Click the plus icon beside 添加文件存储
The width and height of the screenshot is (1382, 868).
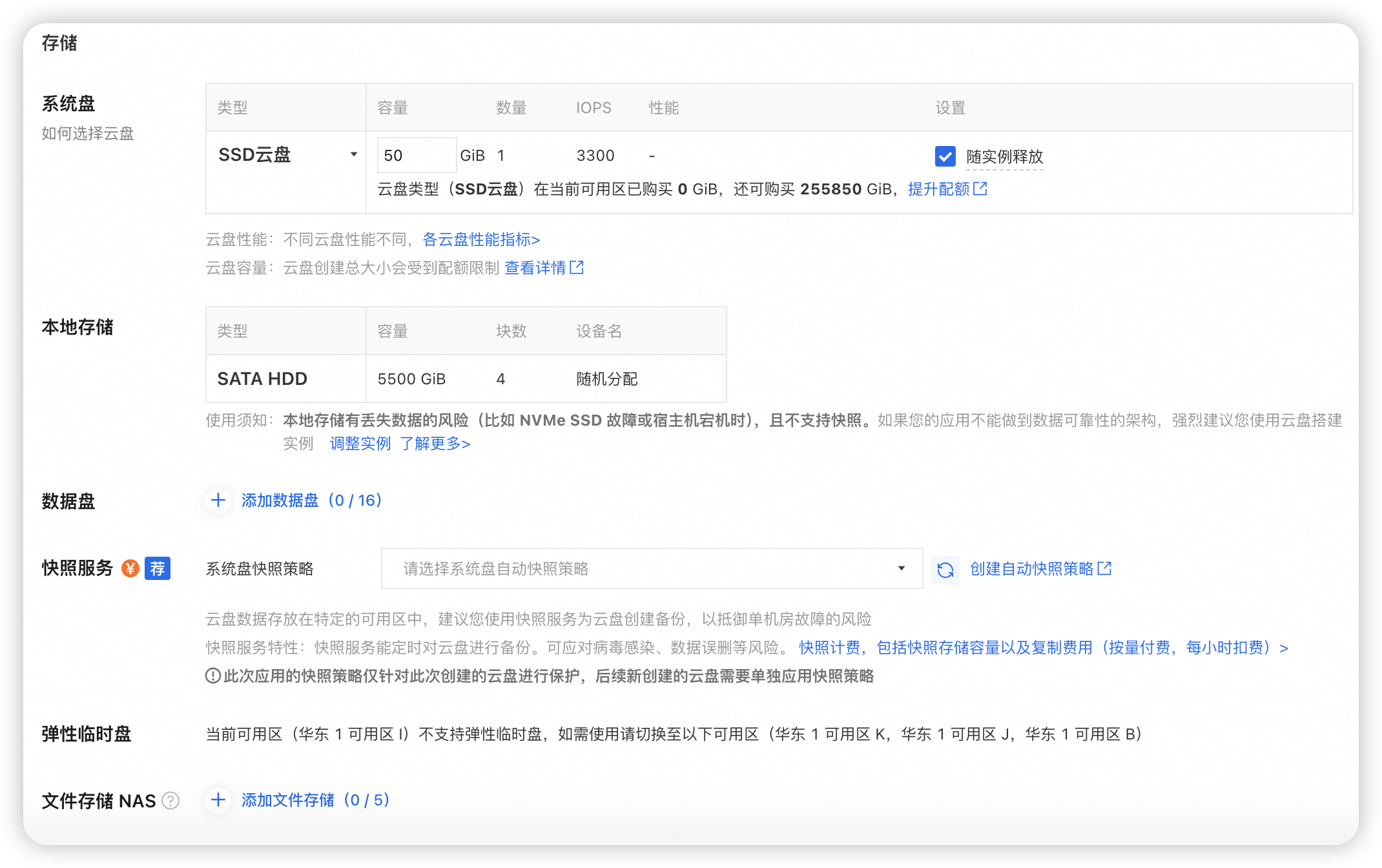[x=218, y=800]
